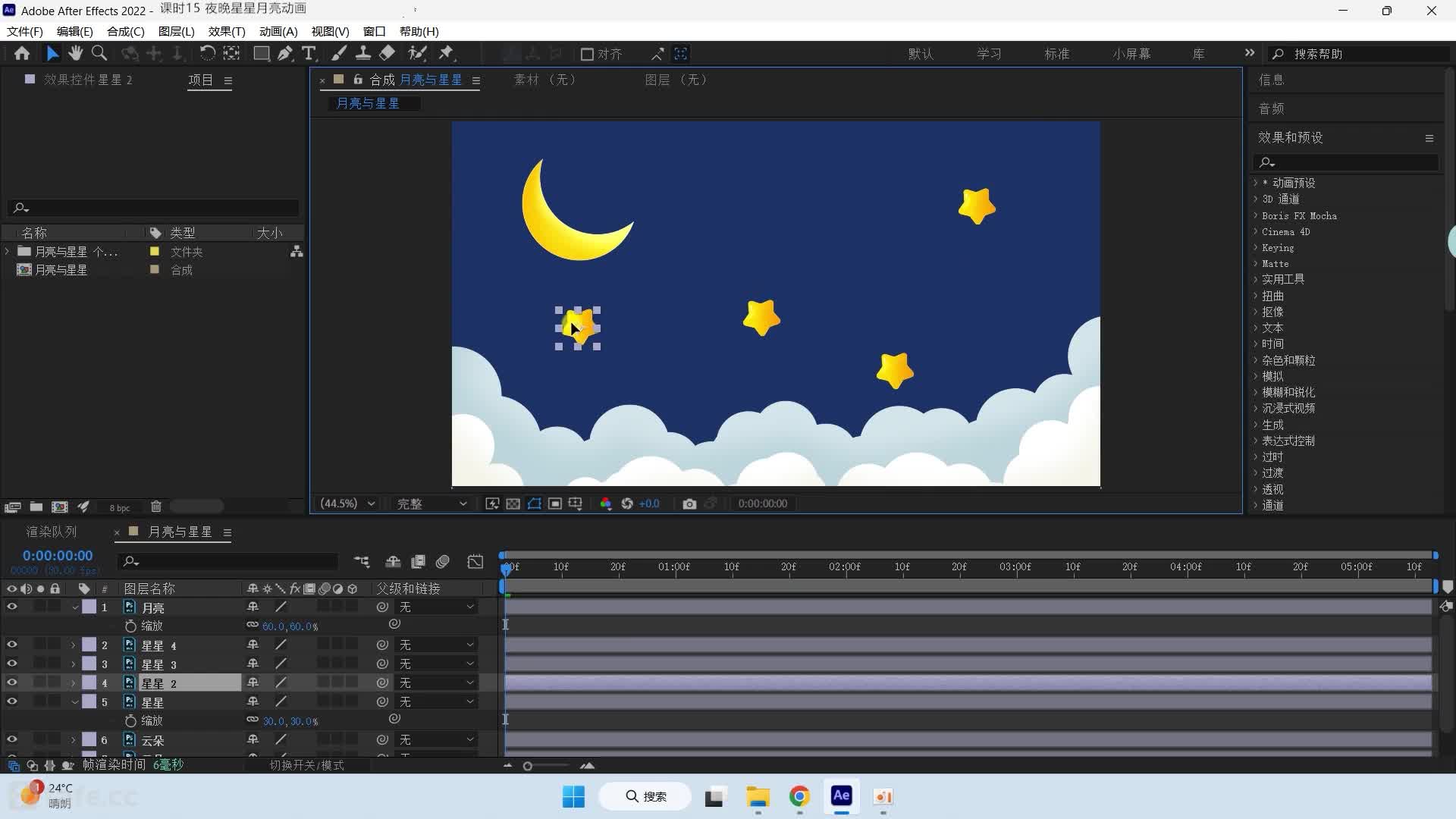
Task: Open parent dropdown for 星星 4 layer
Action: pos(437,645)
